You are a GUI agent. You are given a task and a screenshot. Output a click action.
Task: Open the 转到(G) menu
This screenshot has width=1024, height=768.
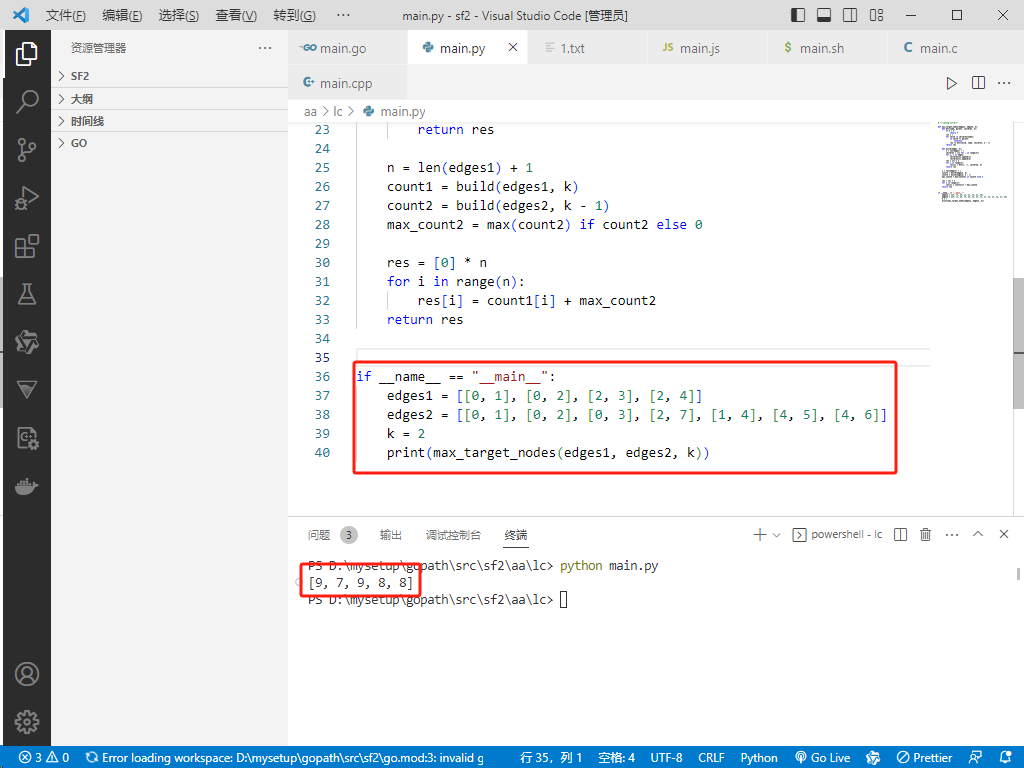[294, 15]
